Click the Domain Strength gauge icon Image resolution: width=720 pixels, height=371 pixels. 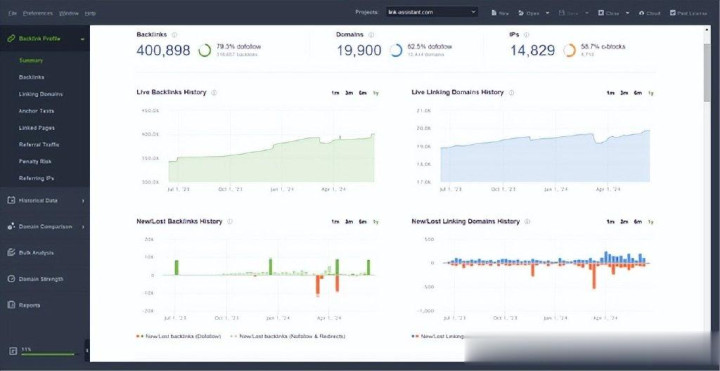click(x=11, y=279)
